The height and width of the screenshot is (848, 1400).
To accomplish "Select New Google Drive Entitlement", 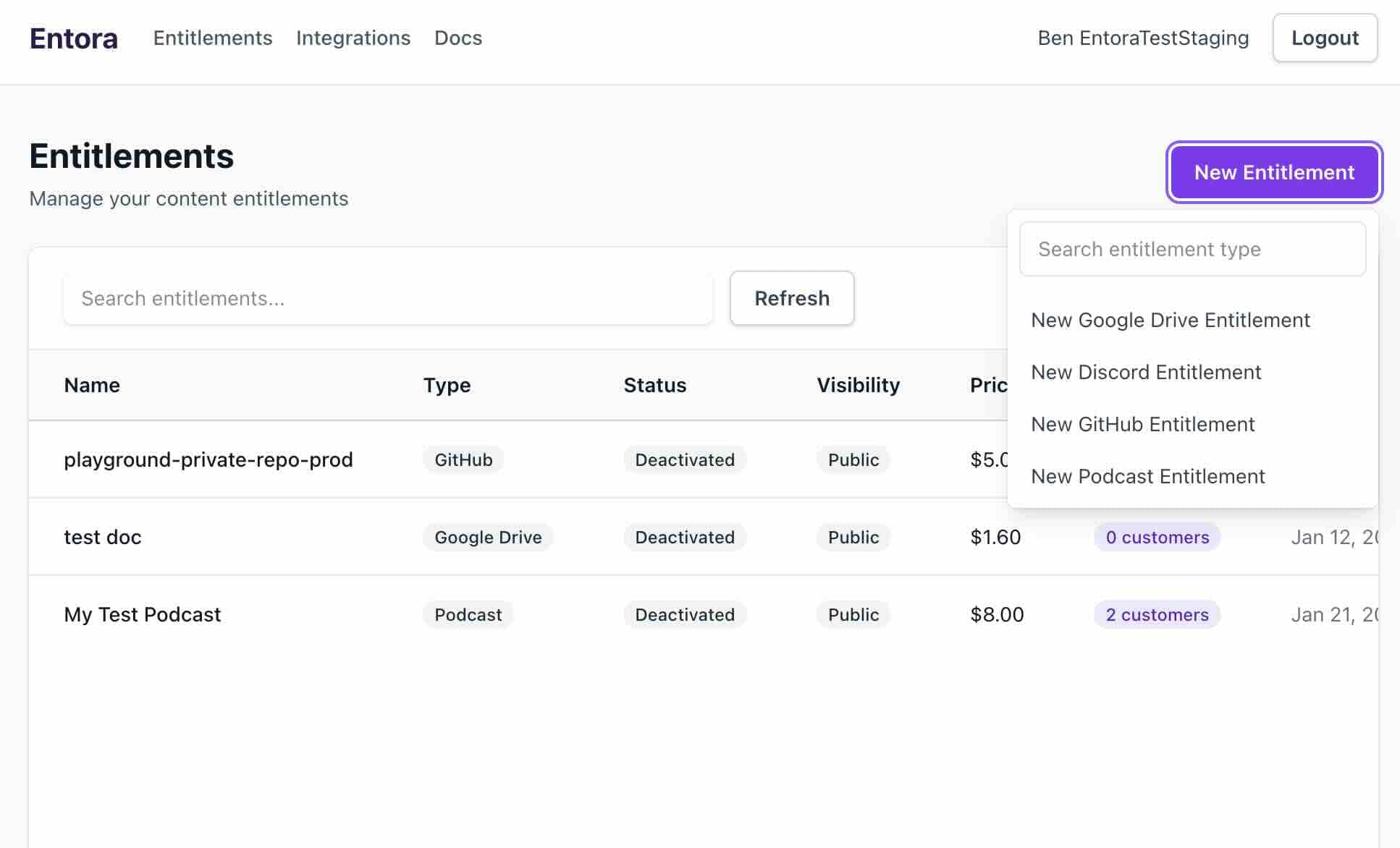I will click(x=1171, y=320).
